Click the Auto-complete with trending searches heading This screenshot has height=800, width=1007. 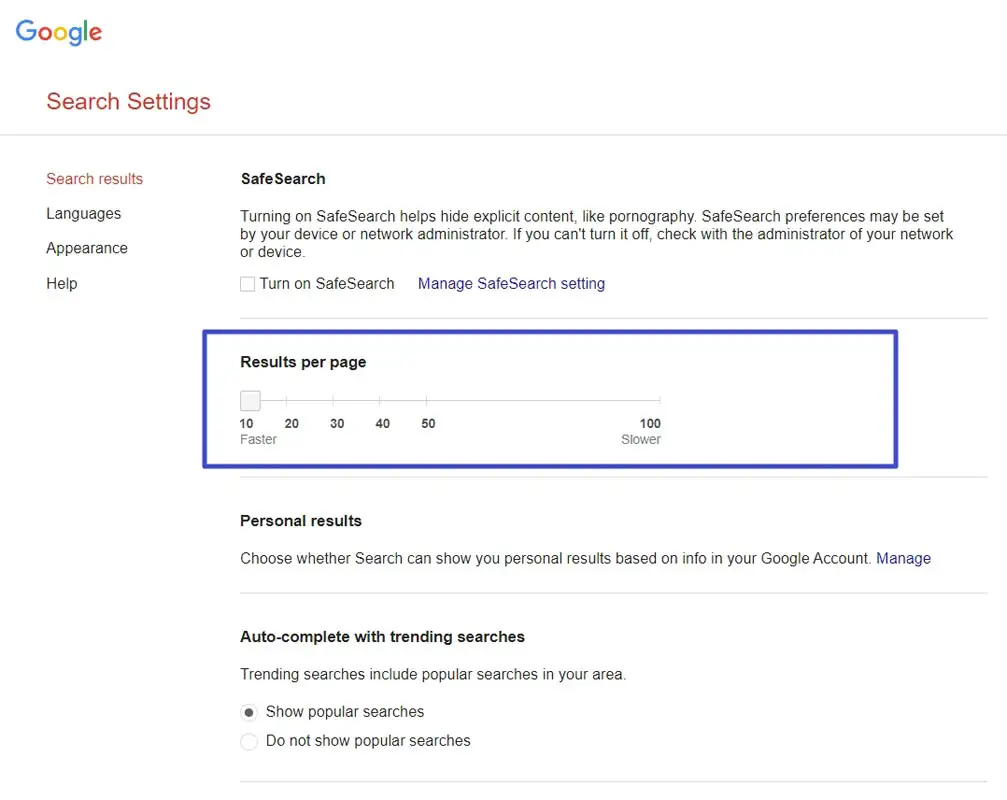[382, 637]
